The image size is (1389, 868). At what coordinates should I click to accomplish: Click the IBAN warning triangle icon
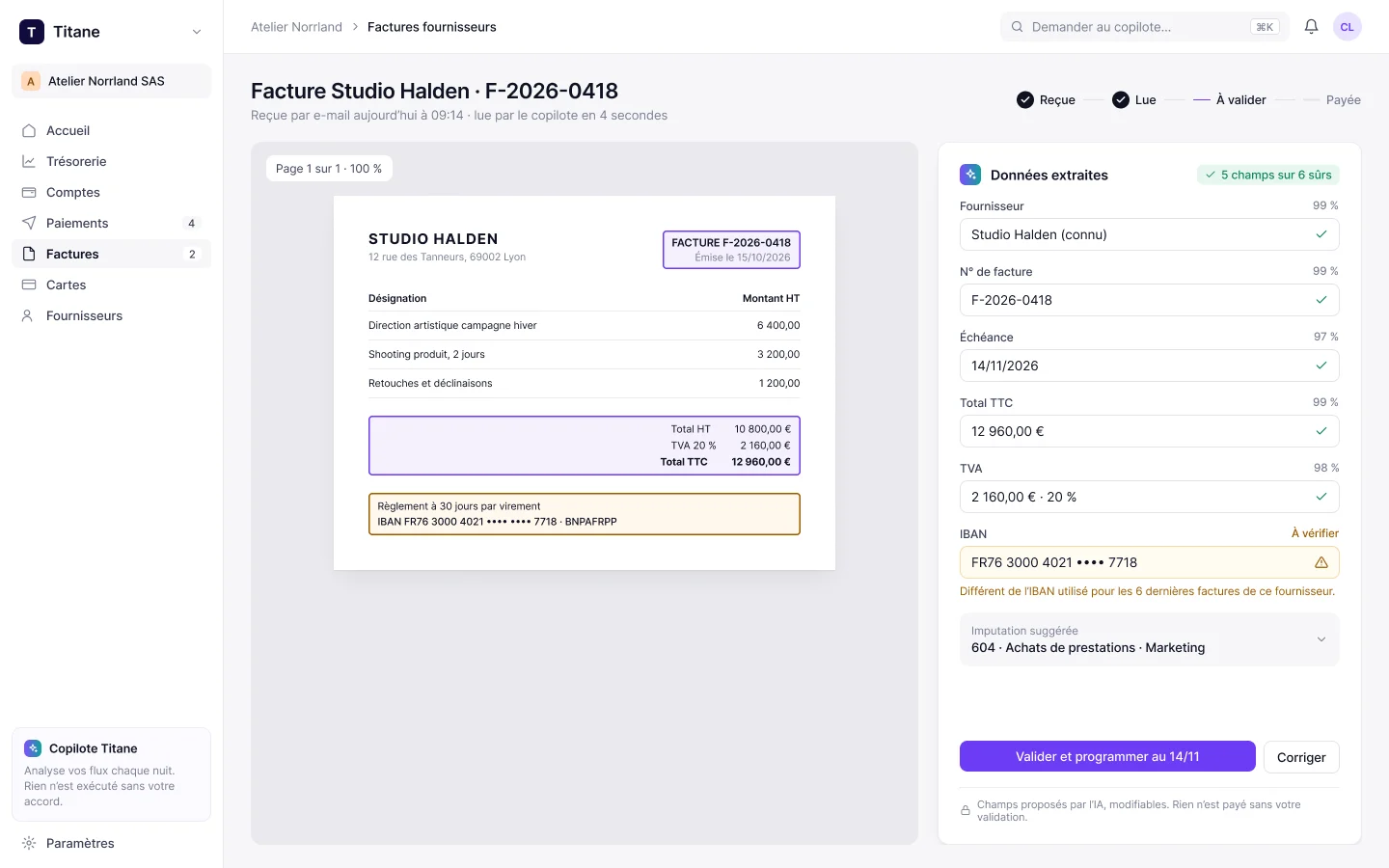1321,562
